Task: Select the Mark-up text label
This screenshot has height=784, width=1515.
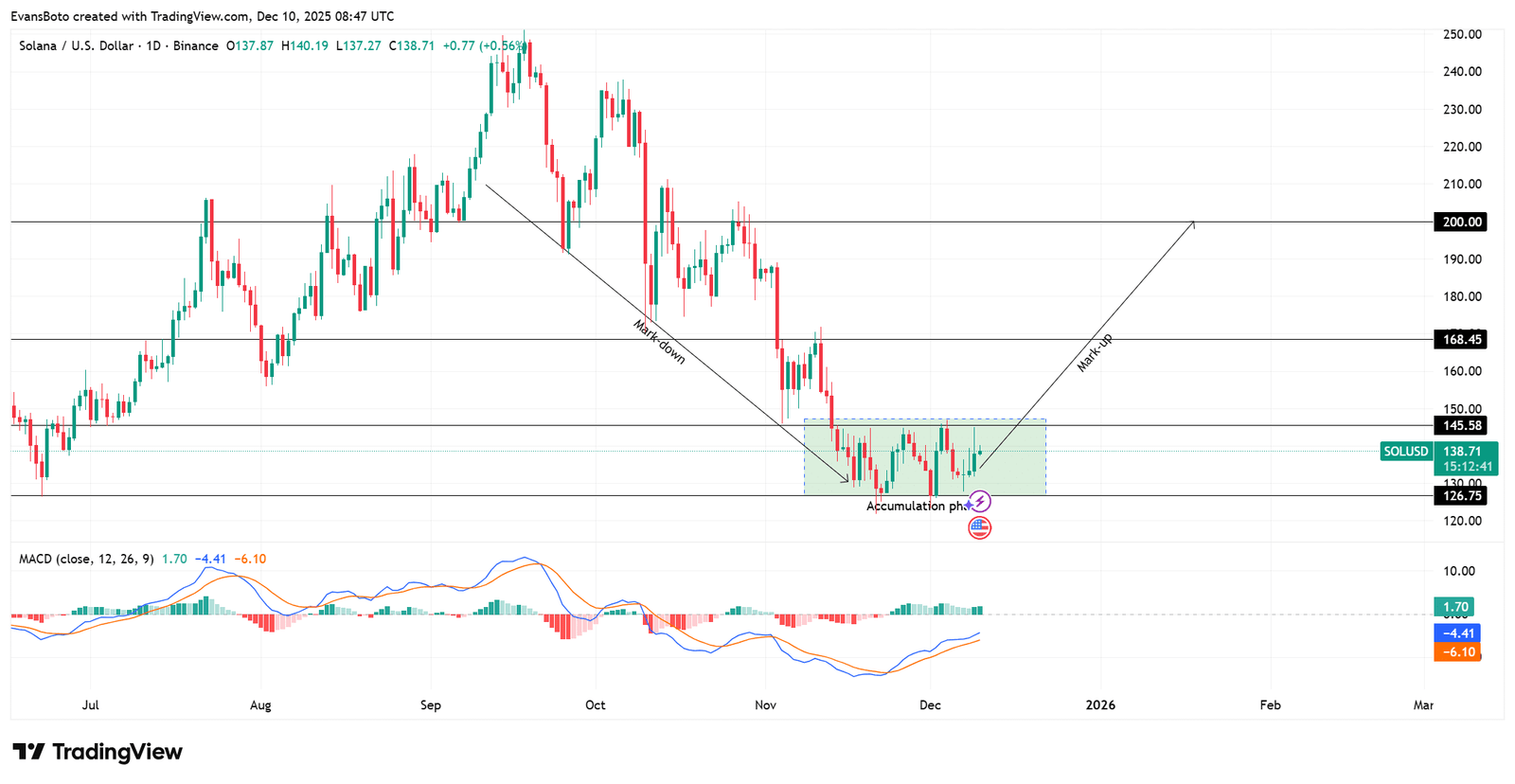Action: point(1095,352)
